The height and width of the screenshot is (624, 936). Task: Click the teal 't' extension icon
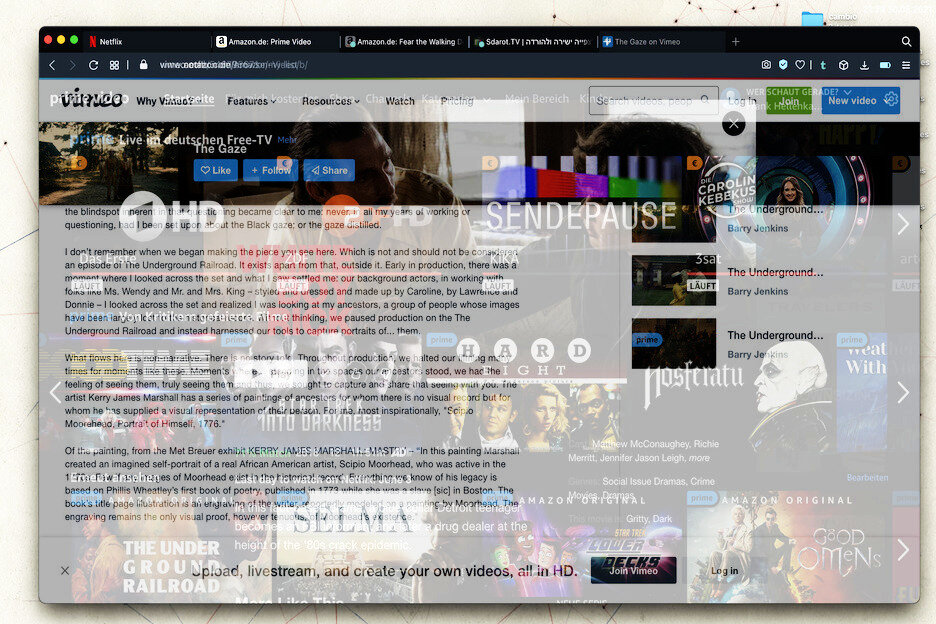pyautogui.click(x=823, y=64)
